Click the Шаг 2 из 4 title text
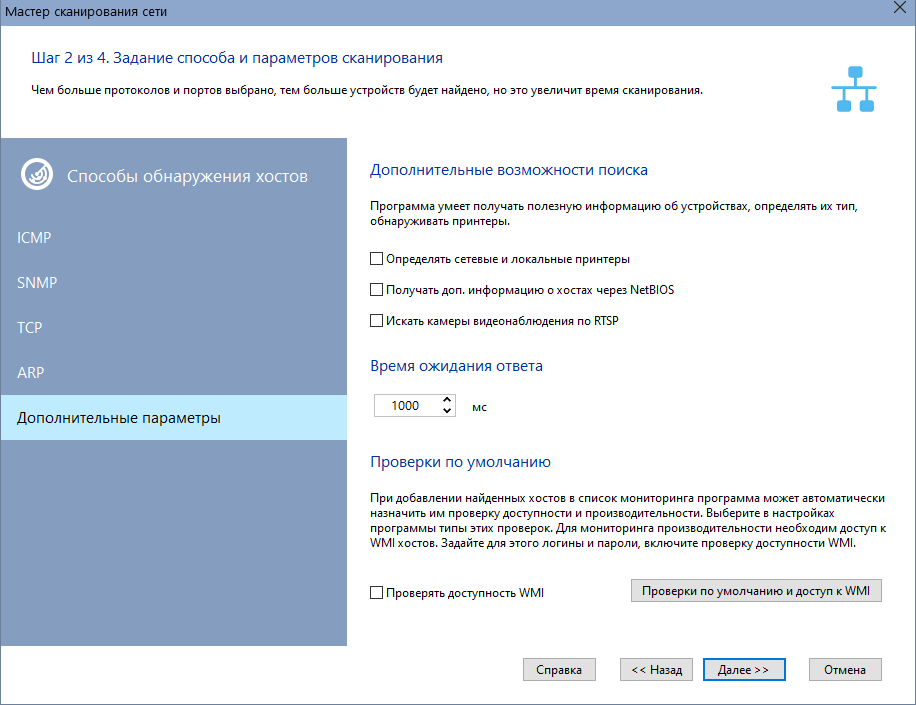Image resolution: width=916 pixels, height=705 pixels. pyautogui.click(x=237, y=58)
